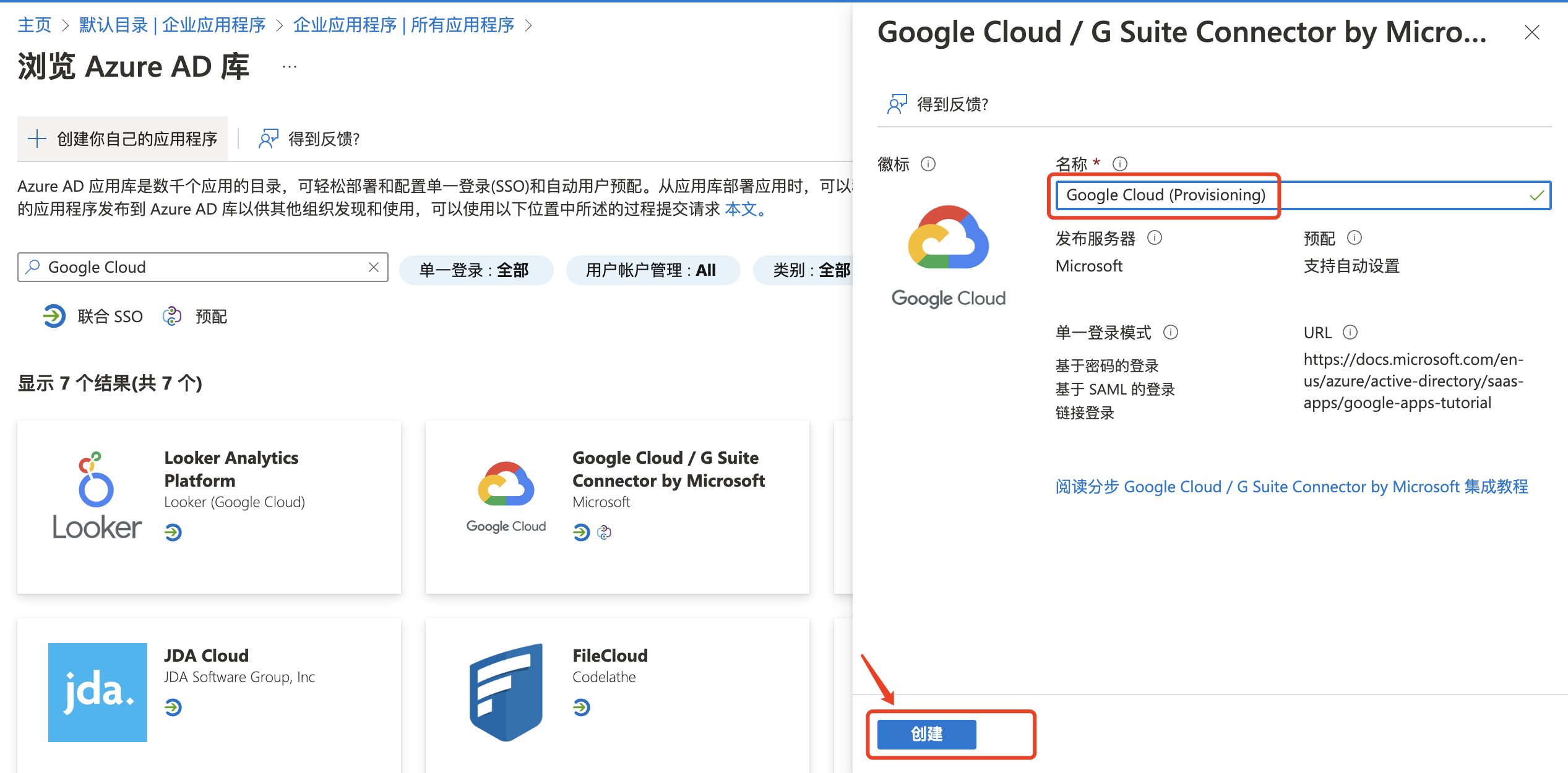The width and height of the screenshot is (1568, 773).
Task: Click the SSO icon on the Looker card
Action: click(173, 532)
